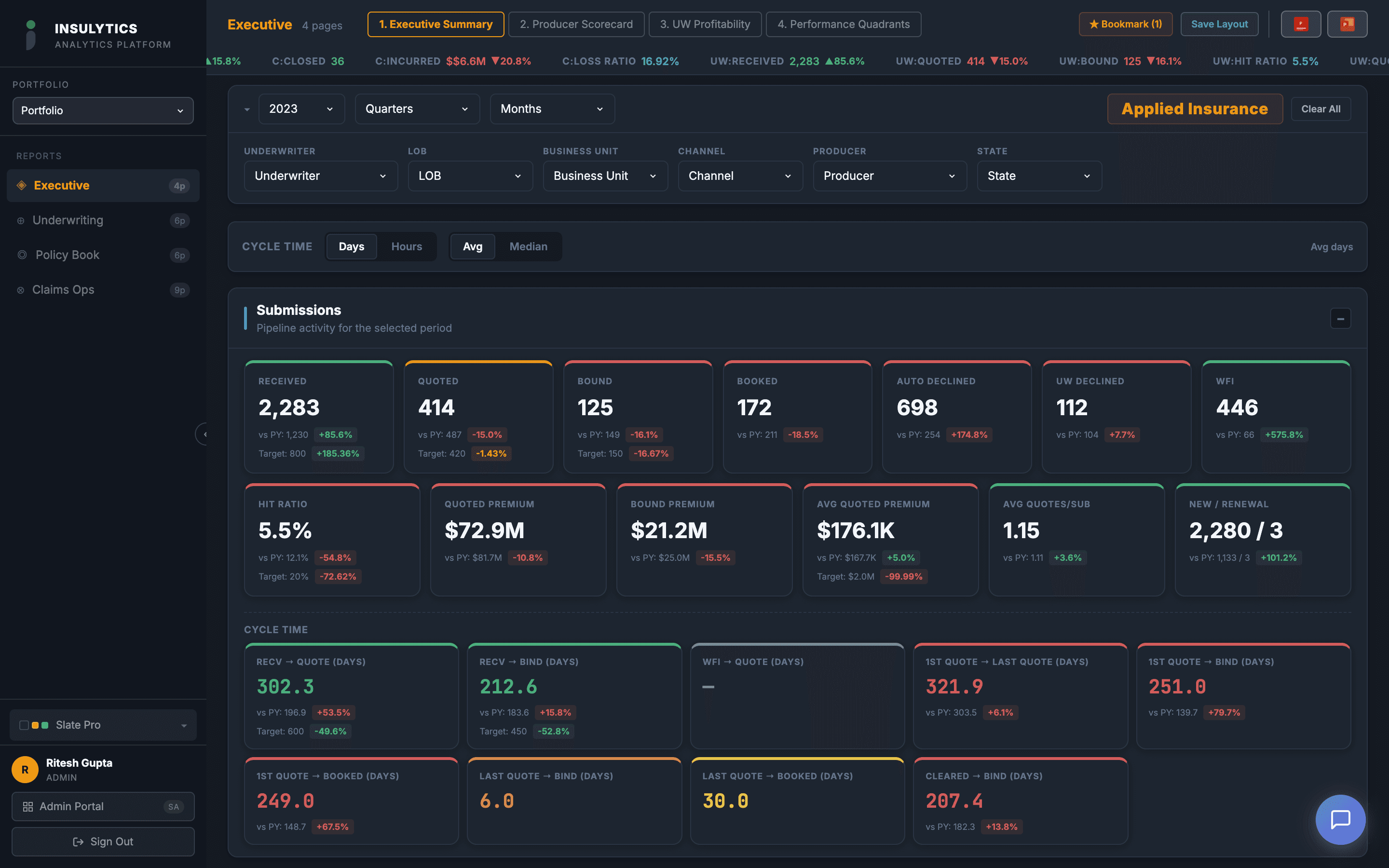Image resolution: width=1389 pixels, height=868 pixels.
Task: Click the Recv → Quote value 302.3
Action: 285,687
